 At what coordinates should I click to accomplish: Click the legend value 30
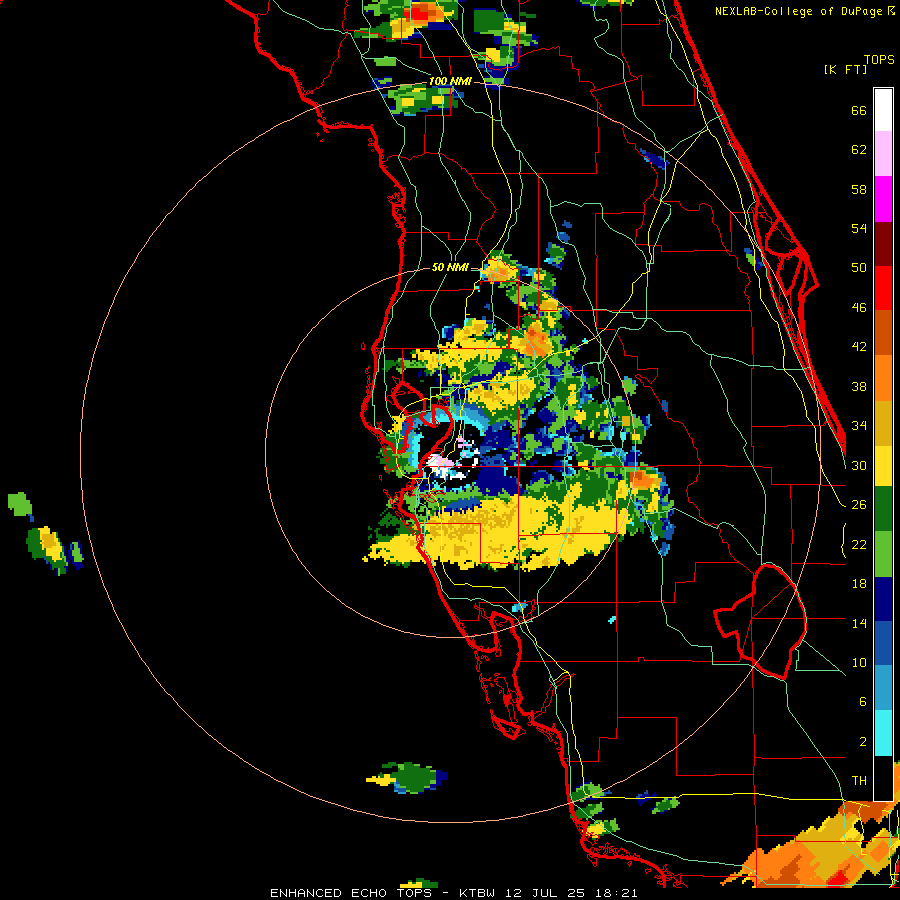coord(859,465)
